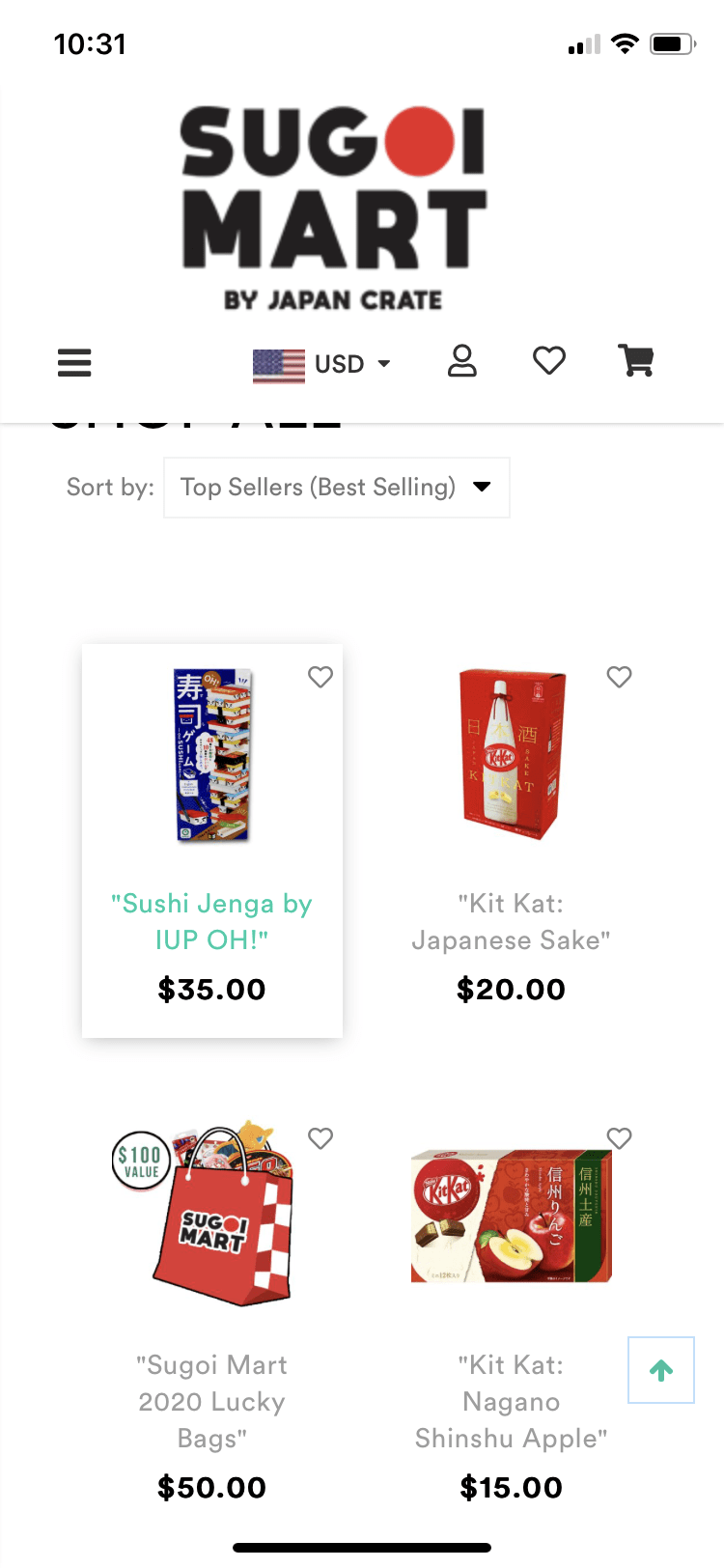Click the Sugoi Mart logo
724x1568 pixels.
click(x=334, y=208)
